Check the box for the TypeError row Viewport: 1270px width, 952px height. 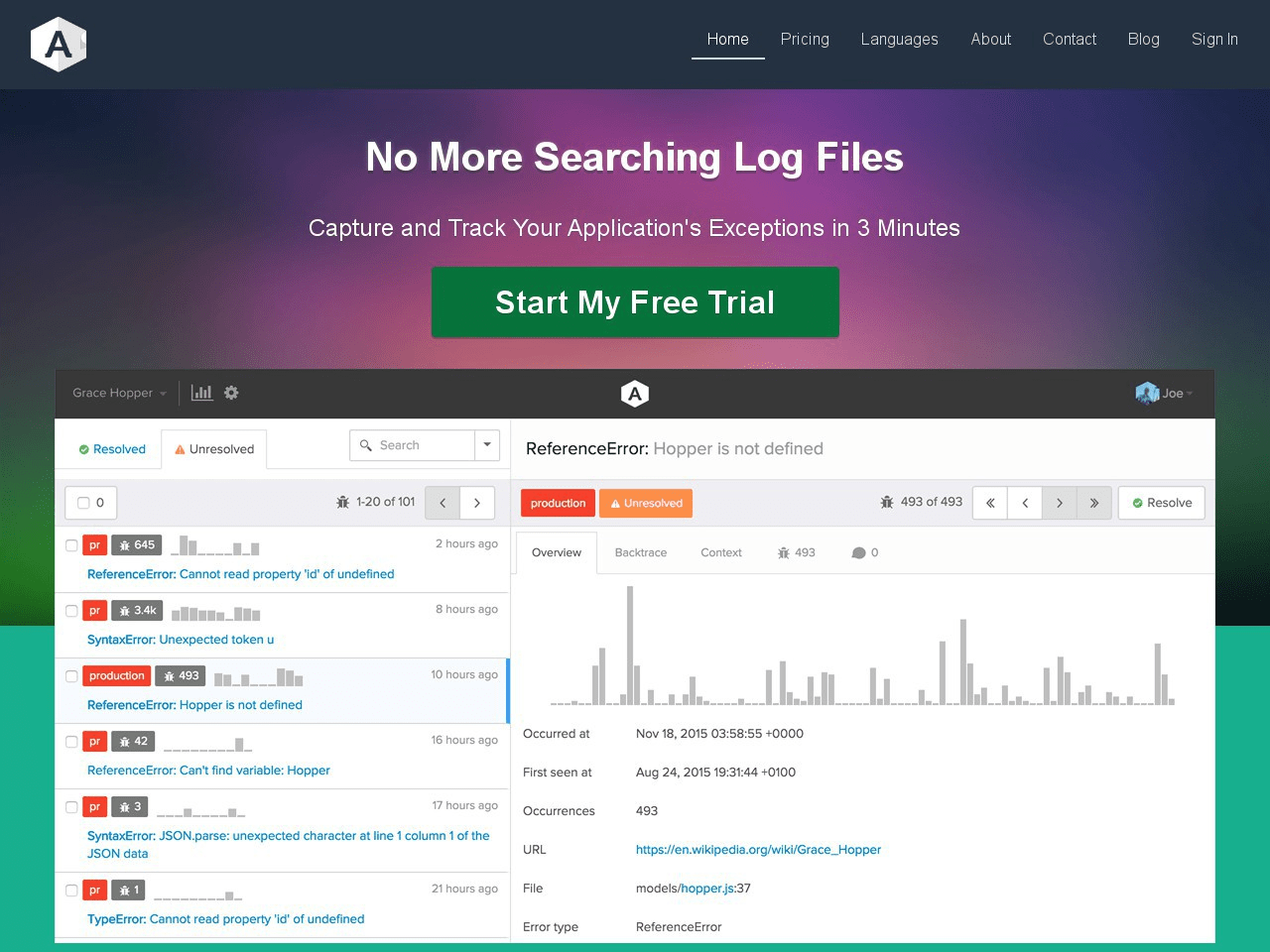point(71,891)
